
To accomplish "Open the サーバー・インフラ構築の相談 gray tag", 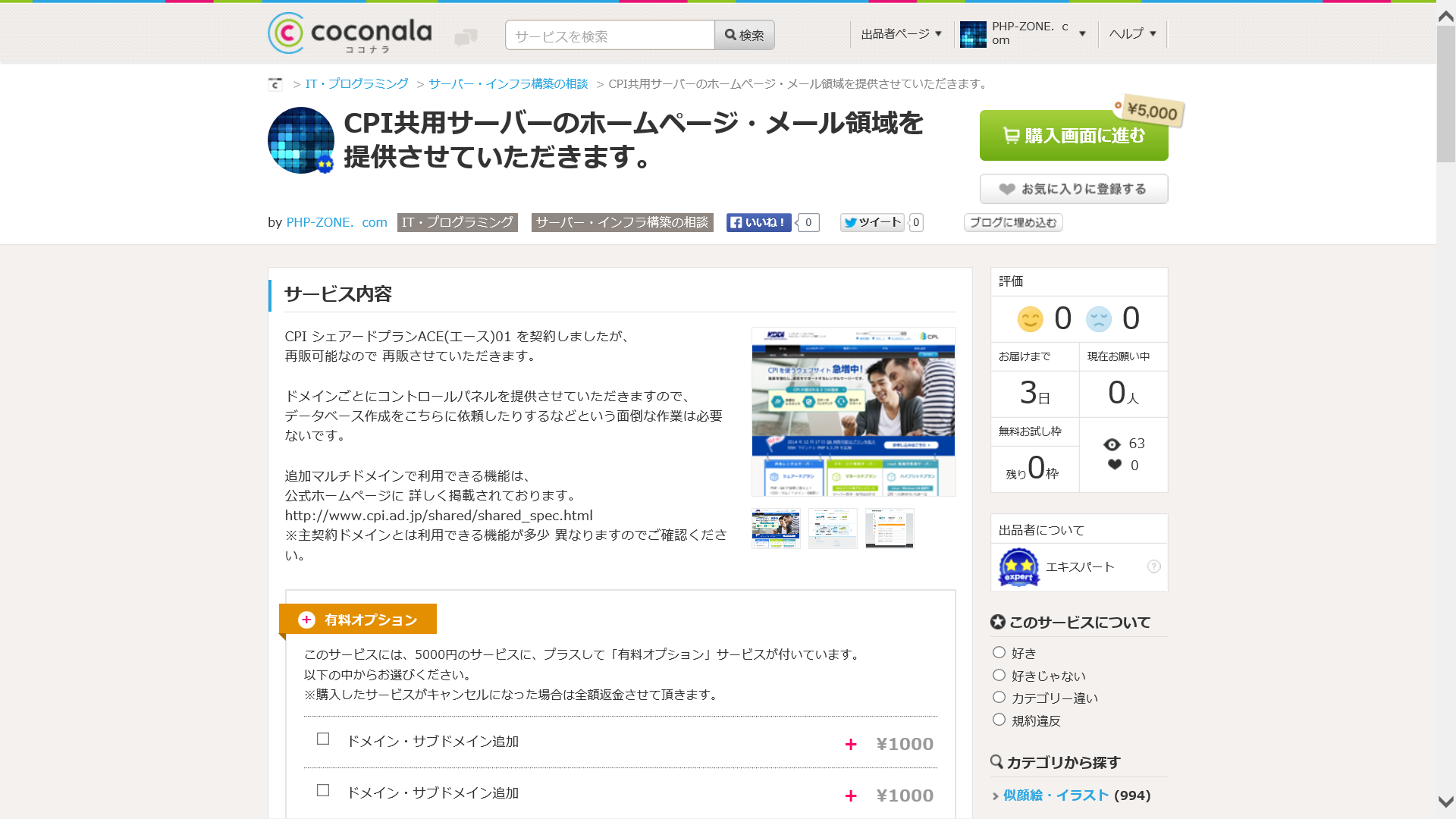I will point(622,222).
